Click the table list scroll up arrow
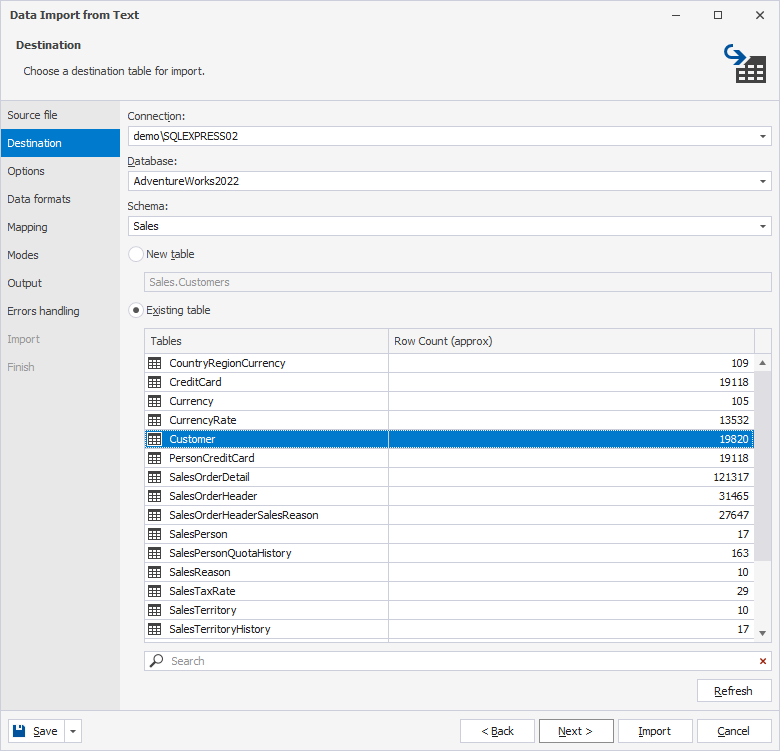This screenshot has width=780, height=751. (763, 363)
